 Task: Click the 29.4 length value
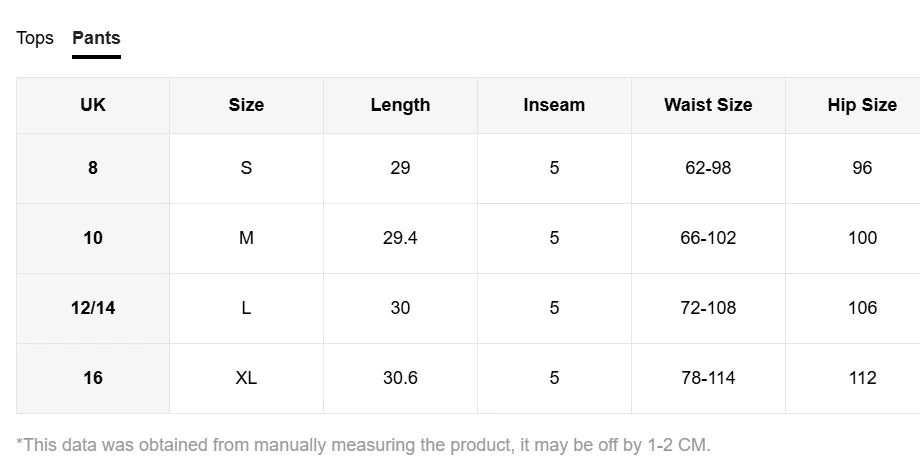coord(400,238)
